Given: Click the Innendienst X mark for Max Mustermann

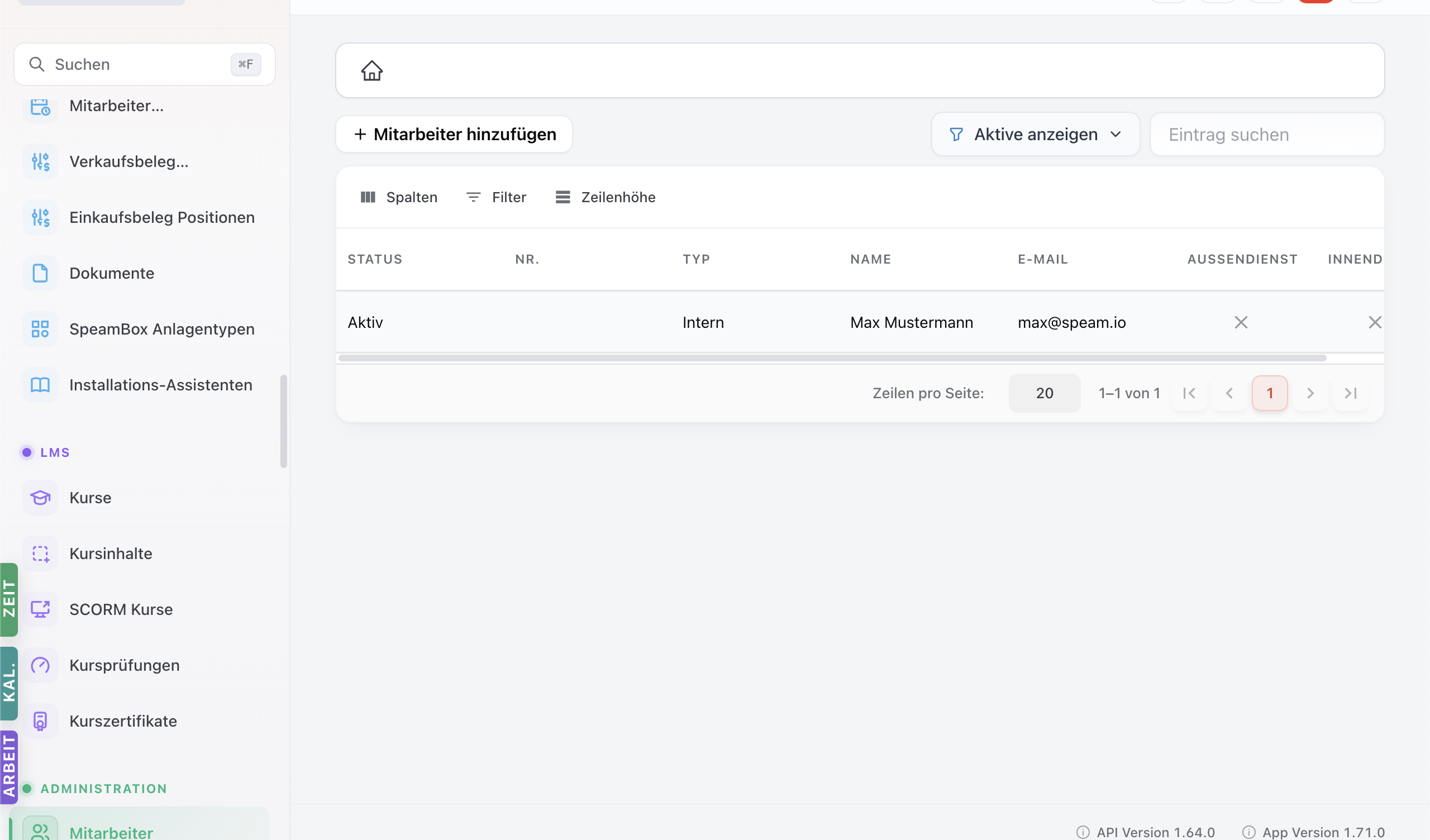Looking at the screenshot, I should pos(1374,322).
